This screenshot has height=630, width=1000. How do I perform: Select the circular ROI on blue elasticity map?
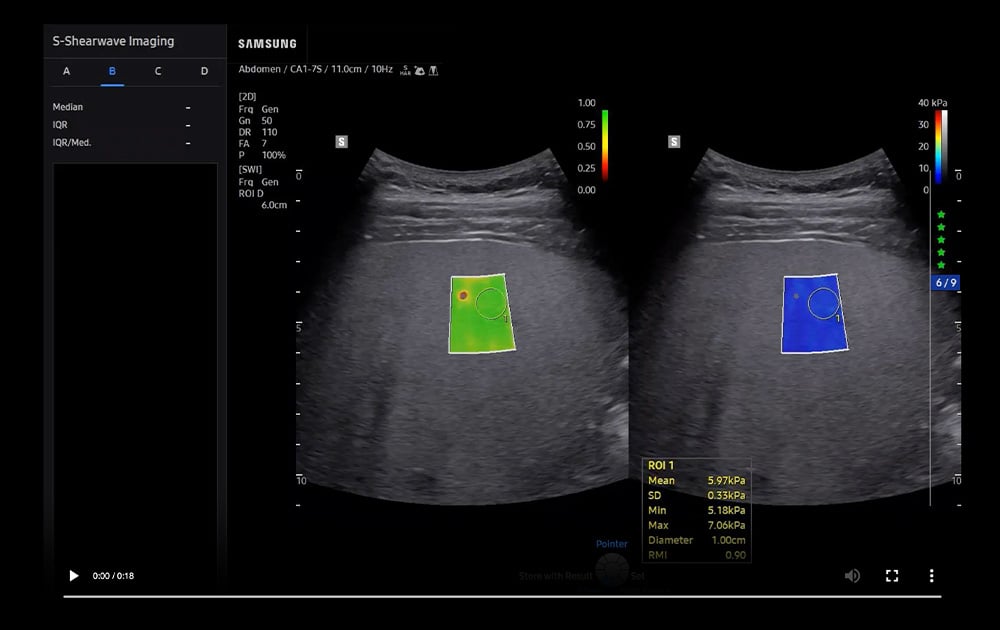click(822, 303)
